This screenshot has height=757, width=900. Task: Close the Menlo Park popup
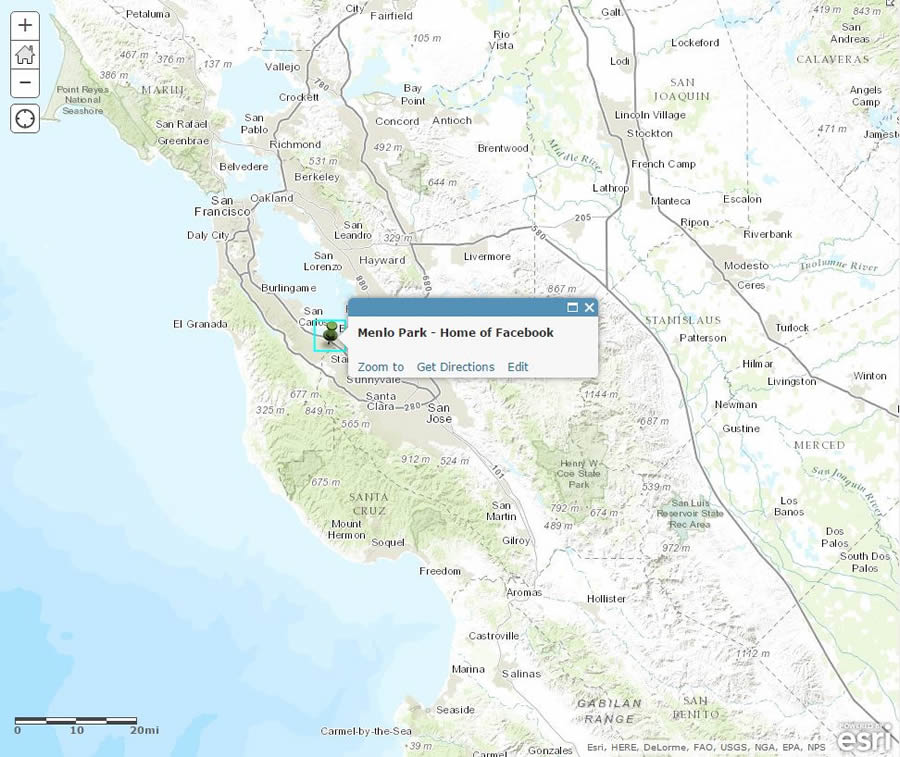click(589, 307)
